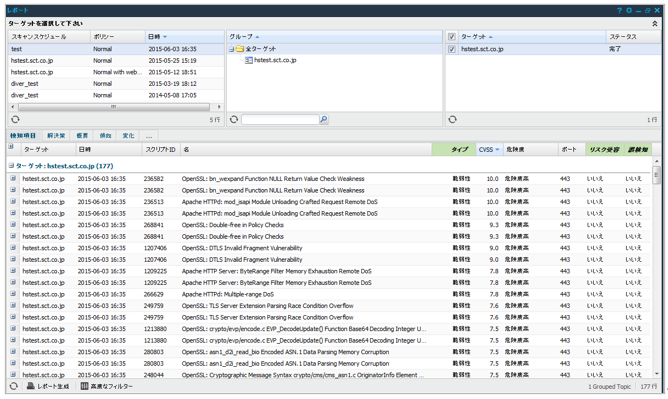Click findings scrollbar down arrow
This screenshot has width=668, height=399.
(656, 373)
